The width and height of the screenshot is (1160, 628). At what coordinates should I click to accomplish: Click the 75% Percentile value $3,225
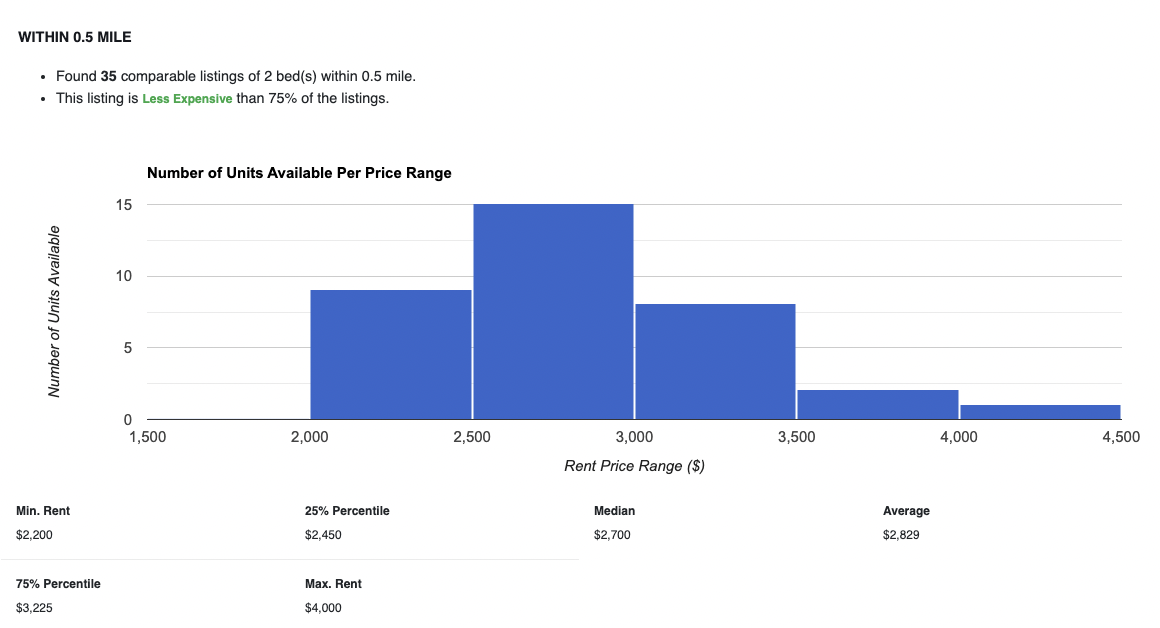[34, 608]
